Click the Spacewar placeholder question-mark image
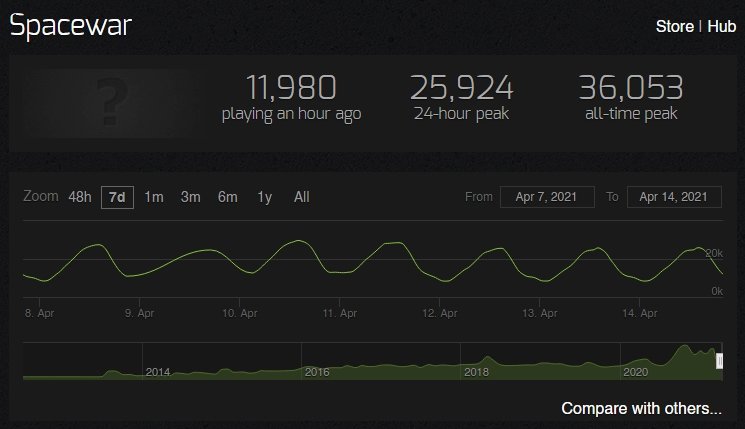Viewport: 745px width, 429px height. point(112,103)
